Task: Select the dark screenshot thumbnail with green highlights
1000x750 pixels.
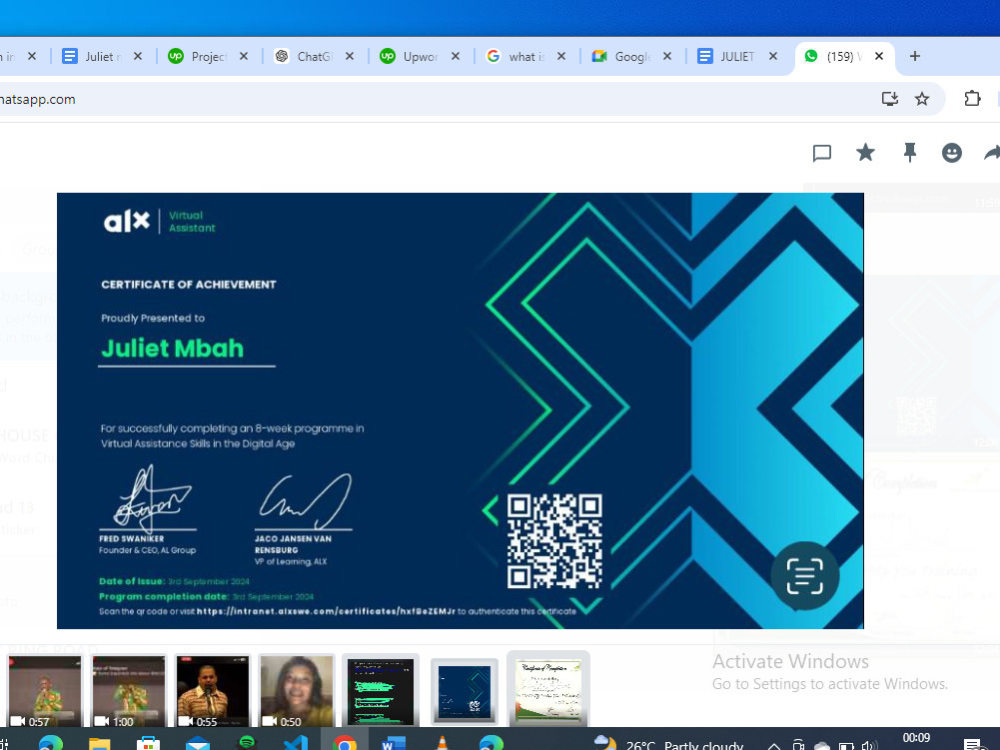Action: tap(380, 691)
